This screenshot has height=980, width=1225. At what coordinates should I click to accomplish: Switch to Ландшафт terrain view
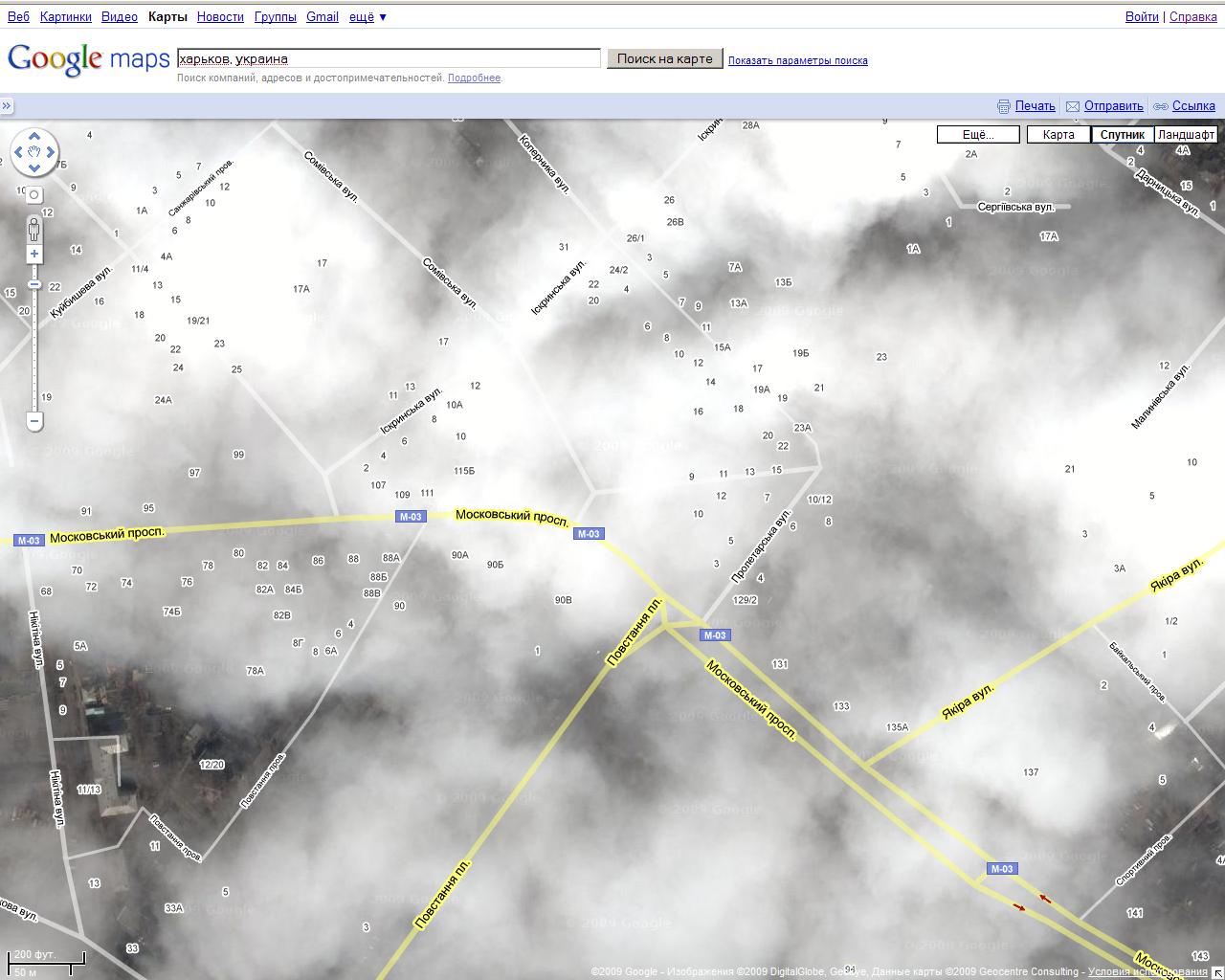click(1186, 135)
